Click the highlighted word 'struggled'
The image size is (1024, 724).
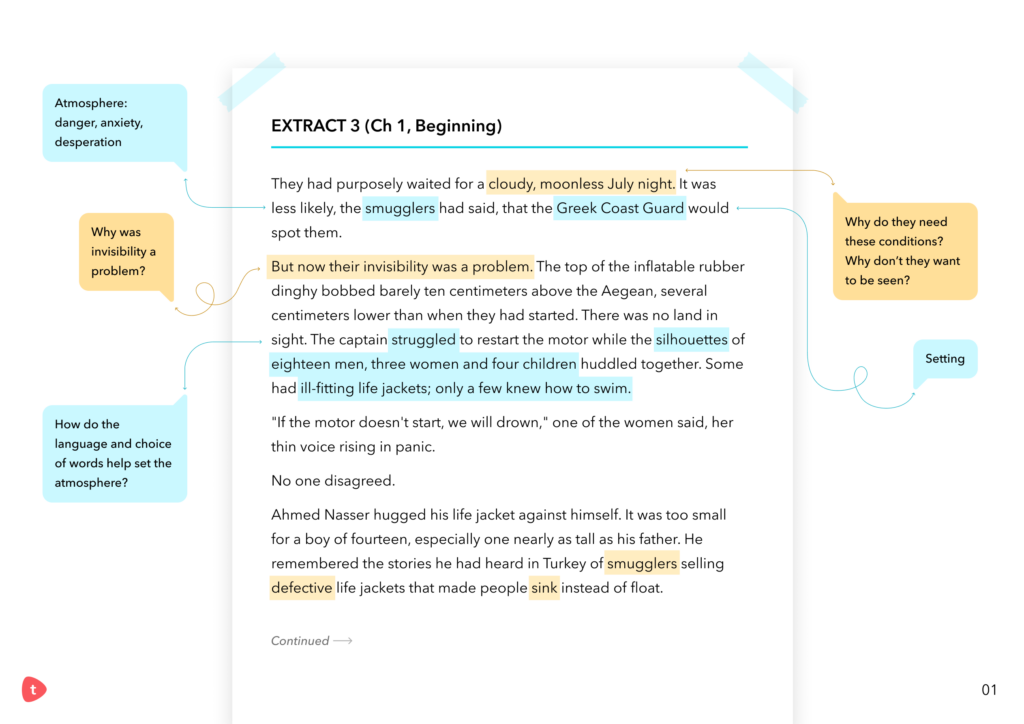click(x=423, y=340)
